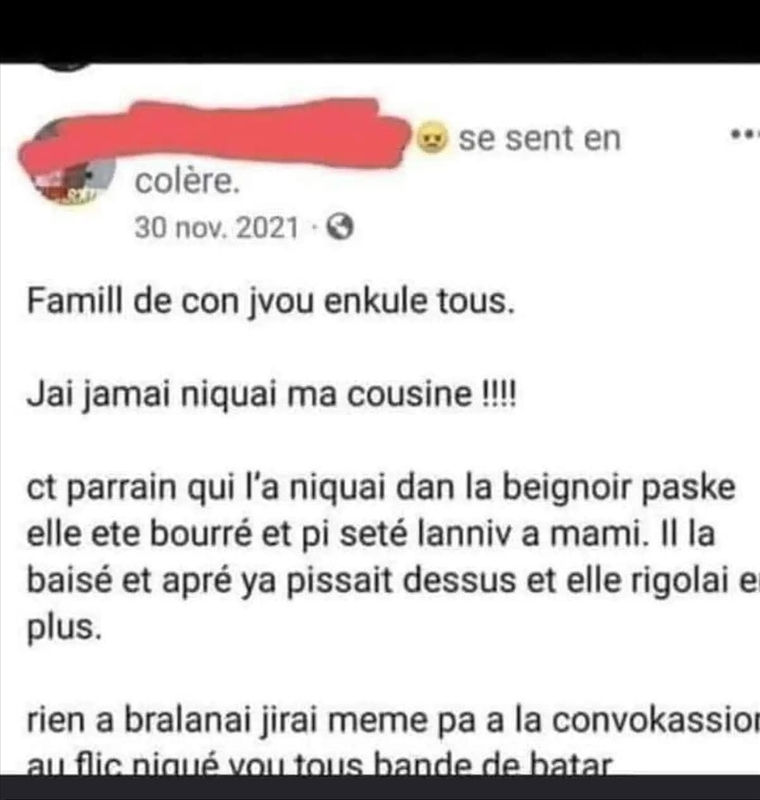Click the standalone word "plus."
The image size is (760, 800).
tap(64, 628)
